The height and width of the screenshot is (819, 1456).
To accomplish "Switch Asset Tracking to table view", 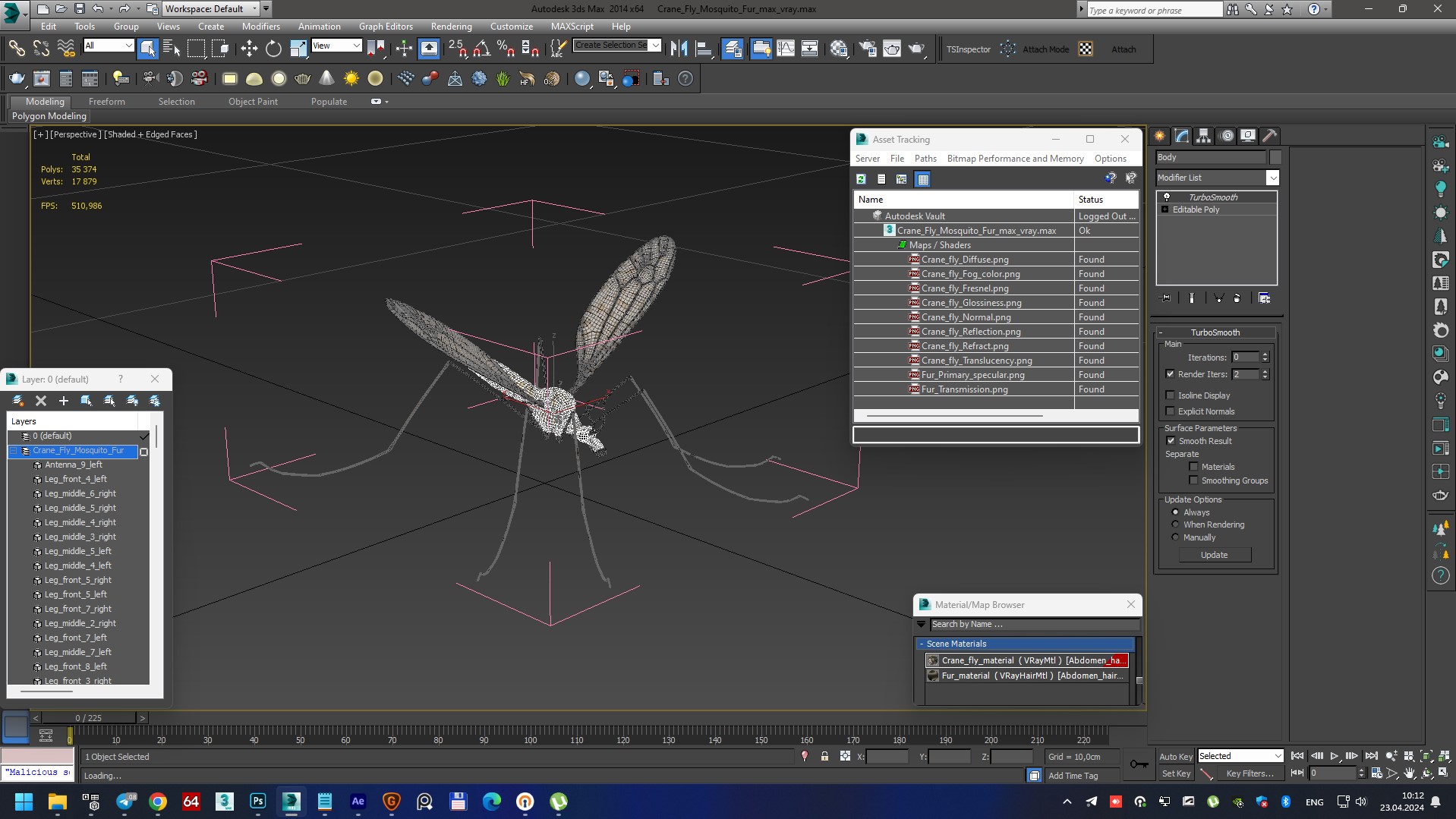I will pos(923,179).
